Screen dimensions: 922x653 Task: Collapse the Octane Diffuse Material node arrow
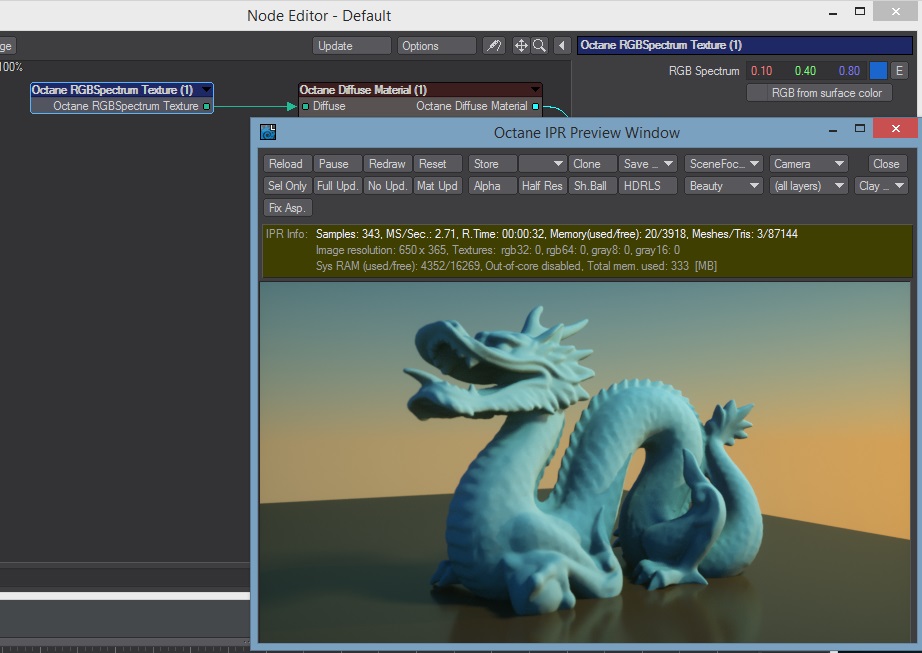(535, 90)
